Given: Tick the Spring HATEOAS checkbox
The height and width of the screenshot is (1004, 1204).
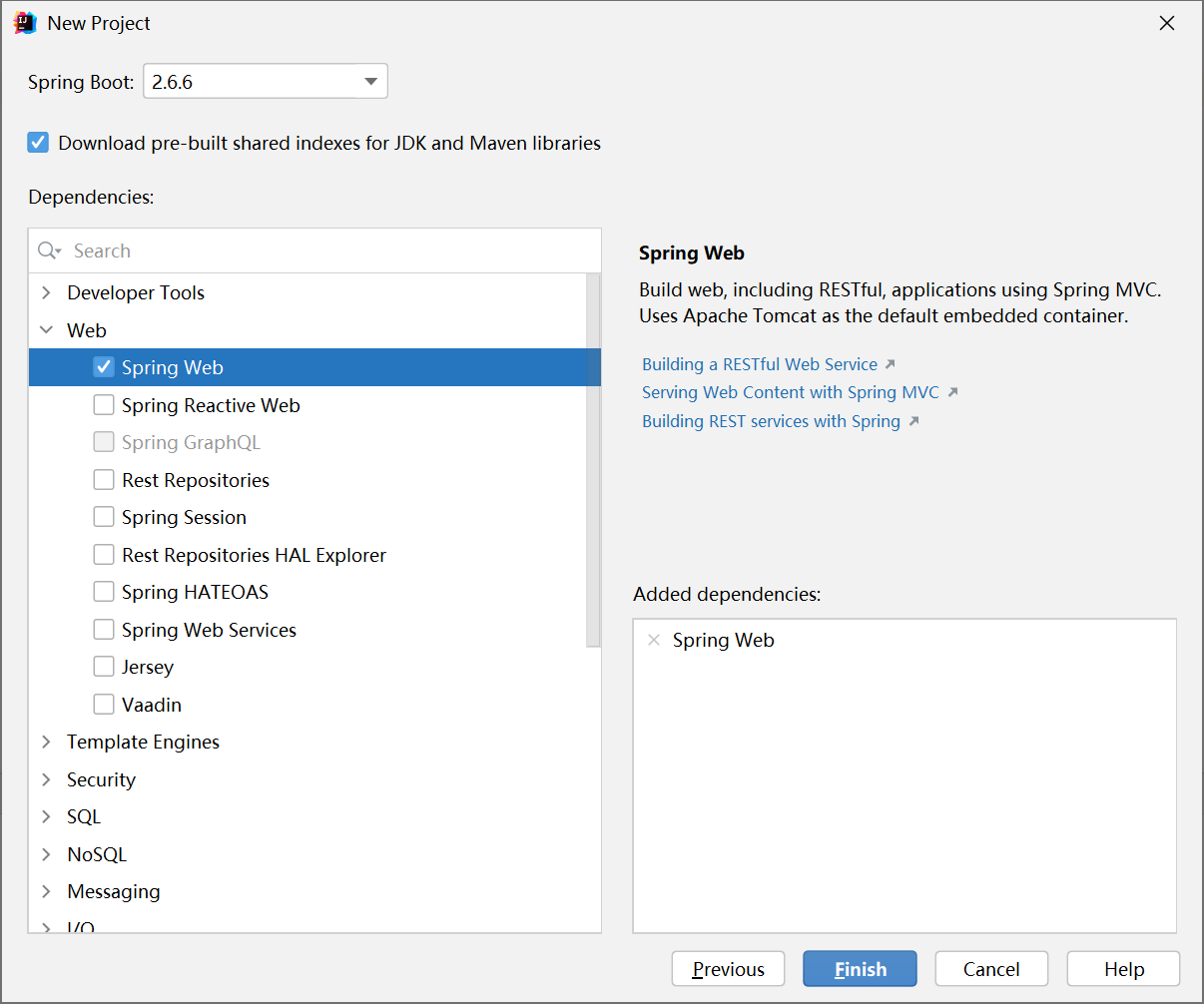Looking at the screenshot, I should tap(104, 592).
